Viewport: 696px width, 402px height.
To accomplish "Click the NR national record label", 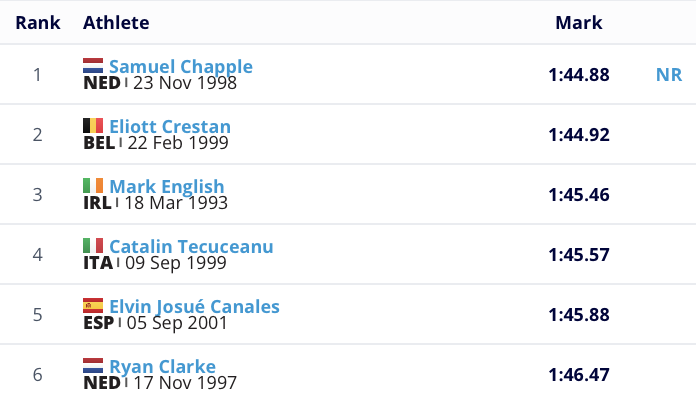I will pyautogui.click(x=669, y=74).
